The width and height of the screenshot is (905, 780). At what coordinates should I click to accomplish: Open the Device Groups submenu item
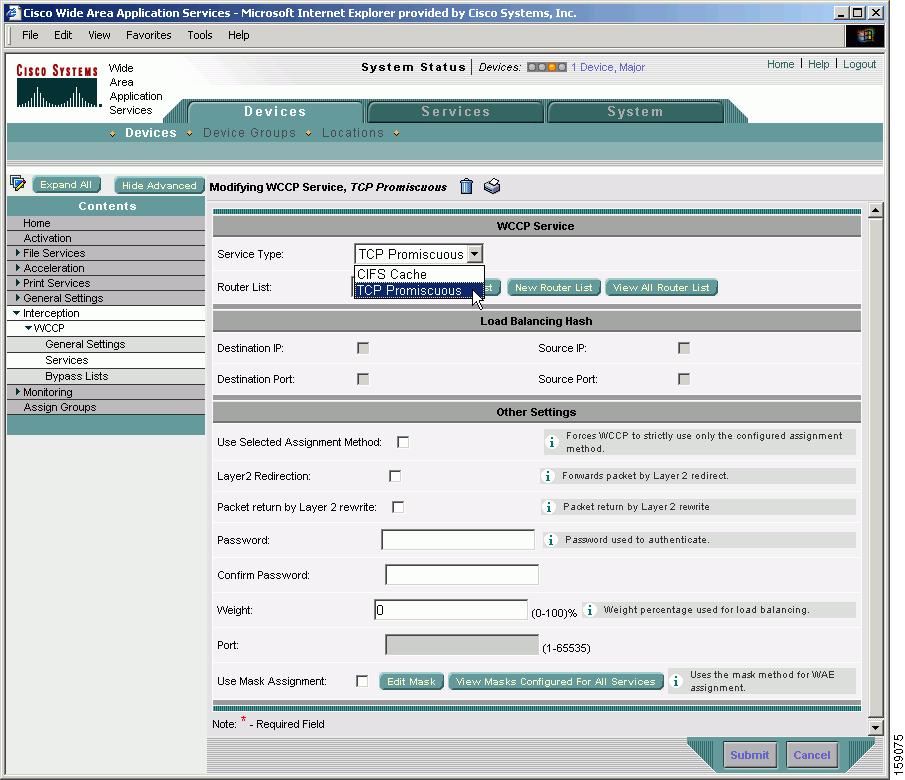(249, 133)
